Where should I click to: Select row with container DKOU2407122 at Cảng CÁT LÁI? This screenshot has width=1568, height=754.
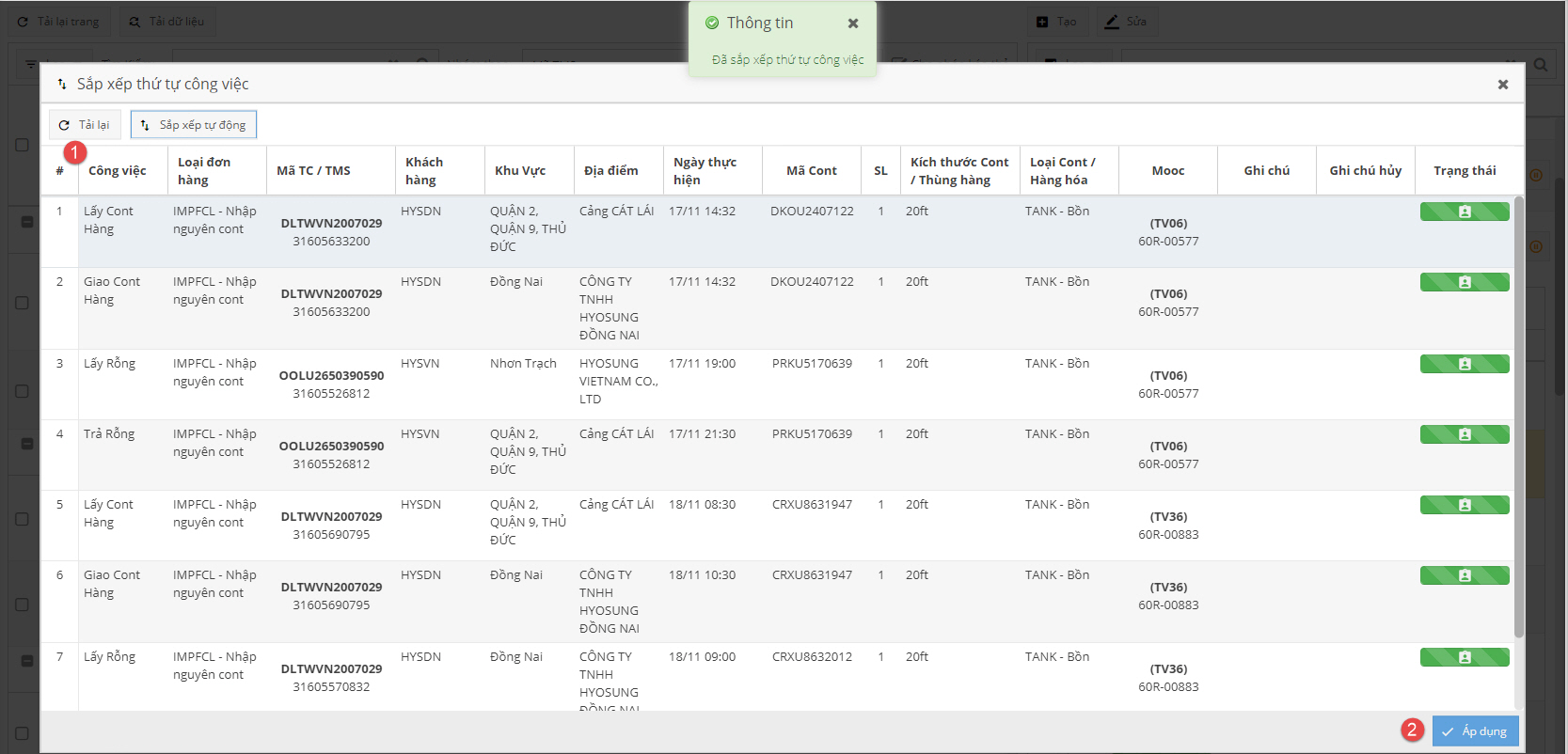[811, 212]
